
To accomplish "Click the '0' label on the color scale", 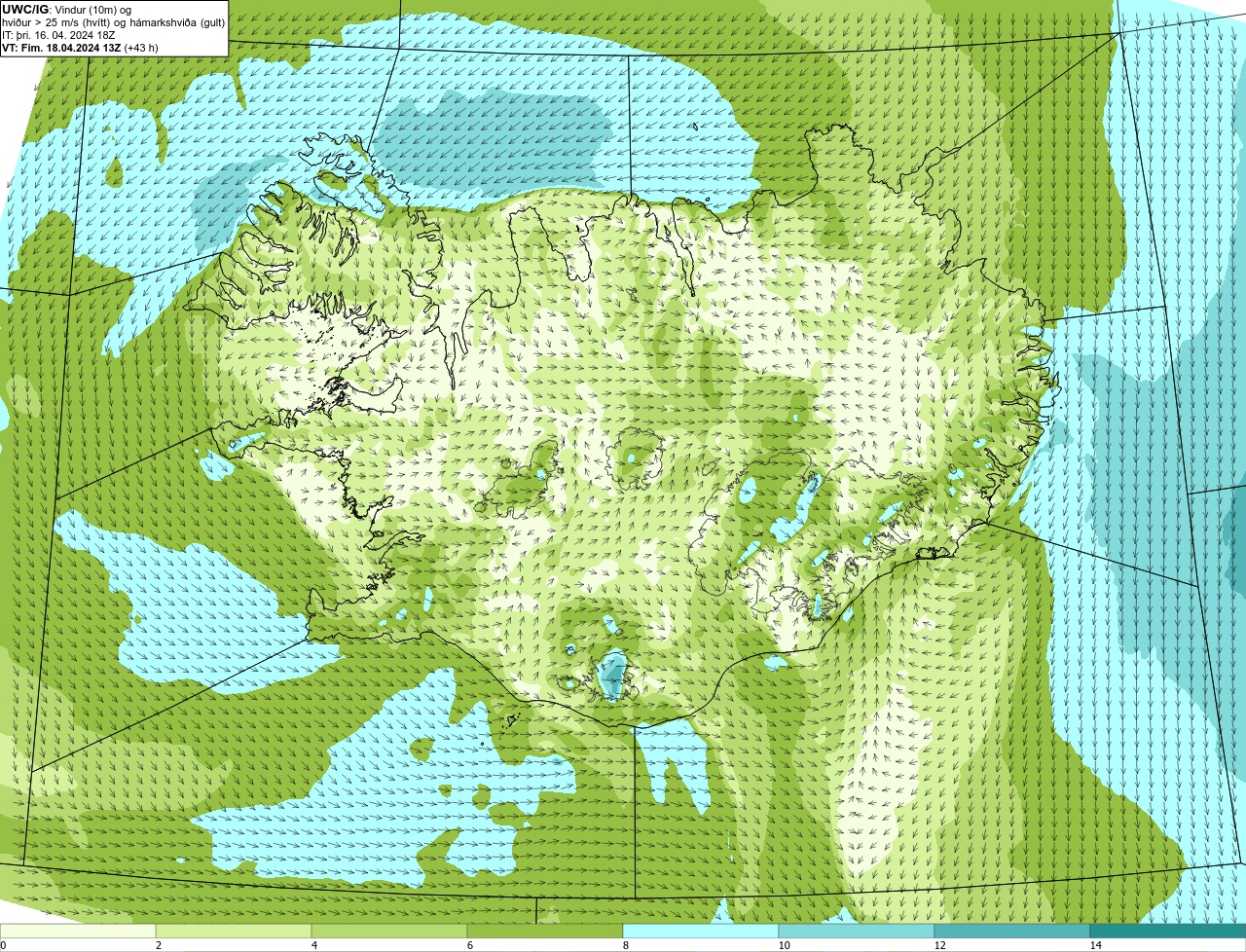I will [x=3, y=945].
